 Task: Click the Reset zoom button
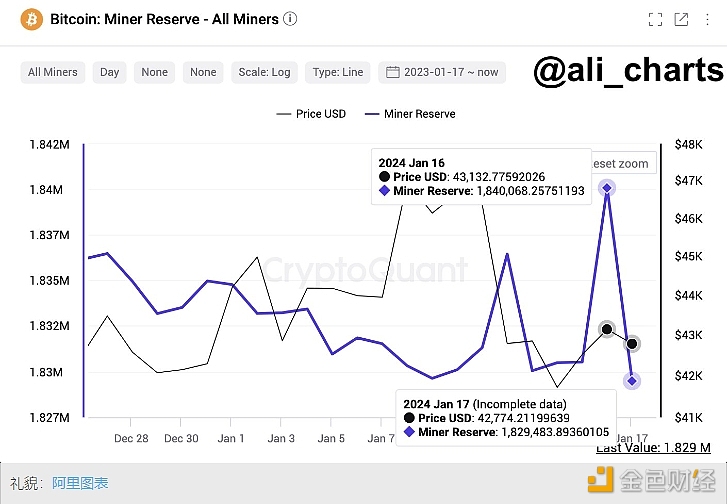[x=624, y=163]
